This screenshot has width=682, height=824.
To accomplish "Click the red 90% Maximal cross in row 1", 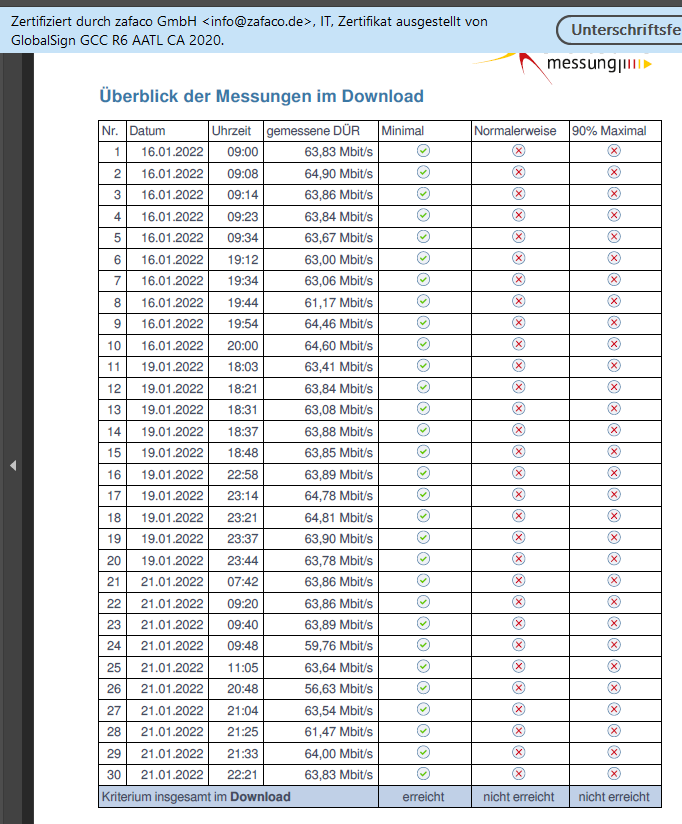I will tap(614, 151).
